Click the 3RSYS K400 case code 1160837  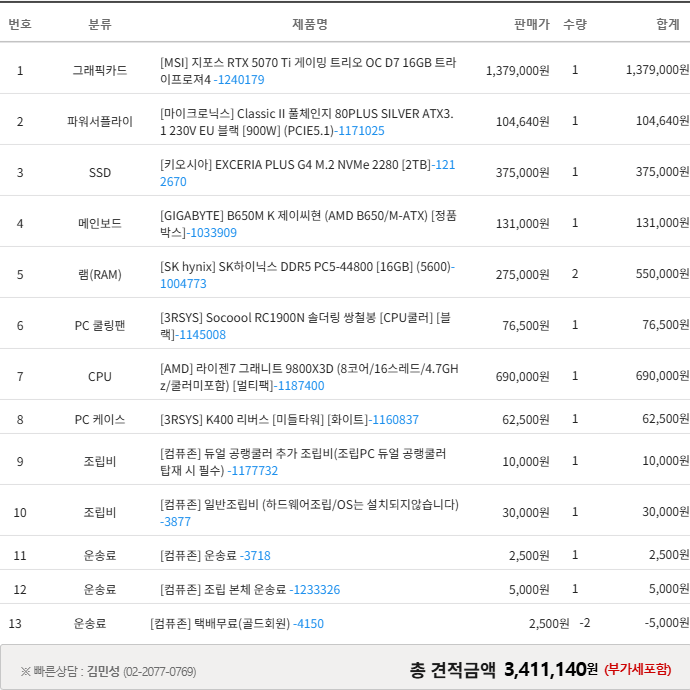[x=394, y=419]
